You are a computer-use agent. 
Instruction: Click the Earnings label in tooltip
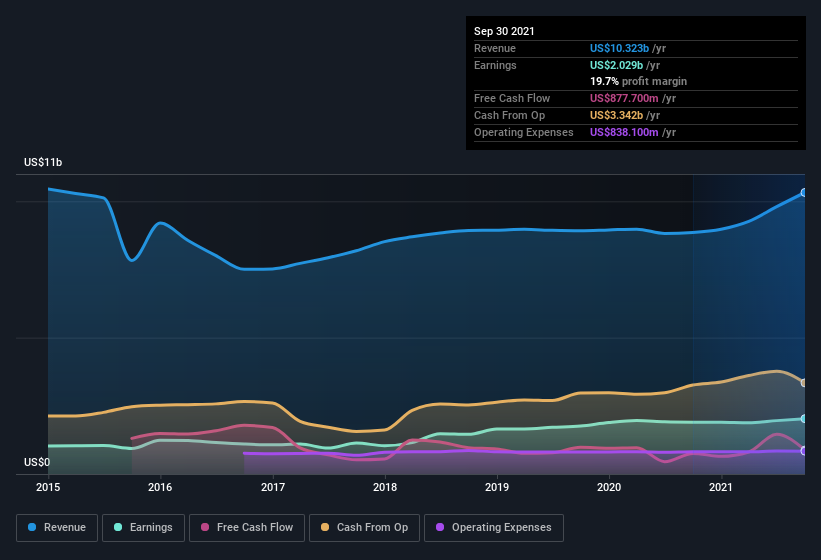(495, 65)
